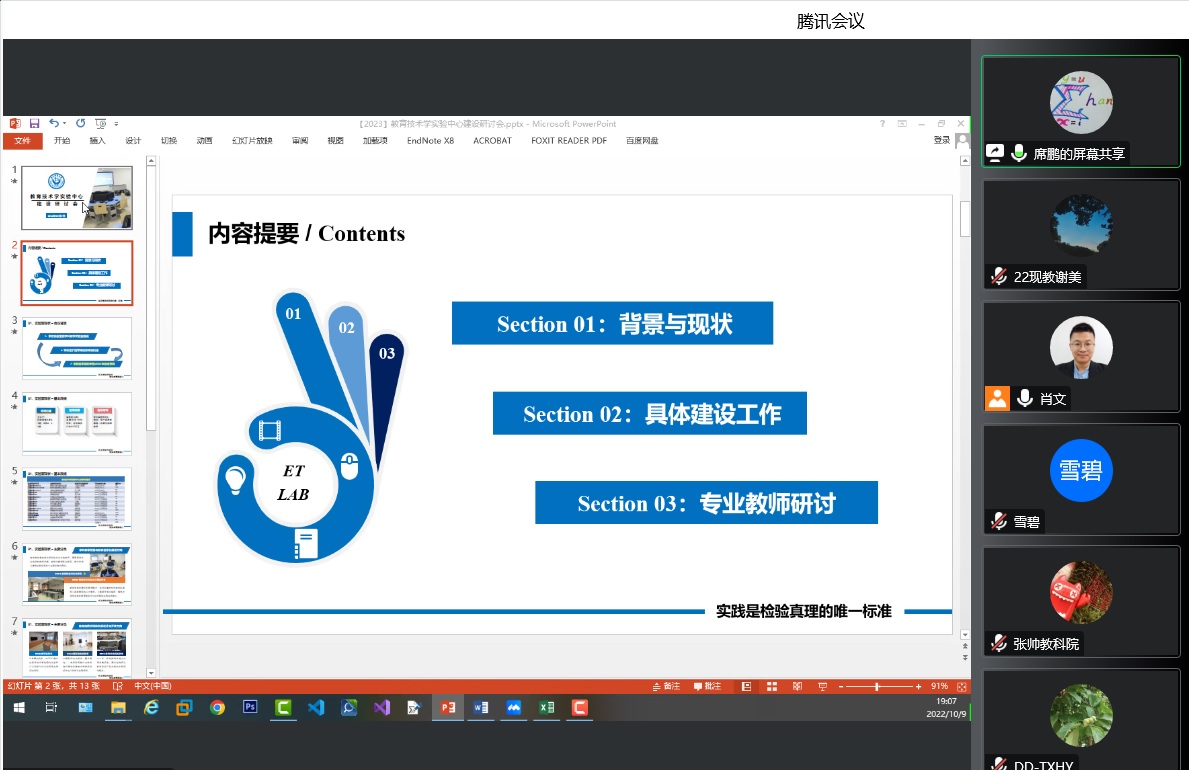This screenshot has height=770, width=1189.
Task: Open Photoshop from the taskbar
Action: click(x=250, y=708)
